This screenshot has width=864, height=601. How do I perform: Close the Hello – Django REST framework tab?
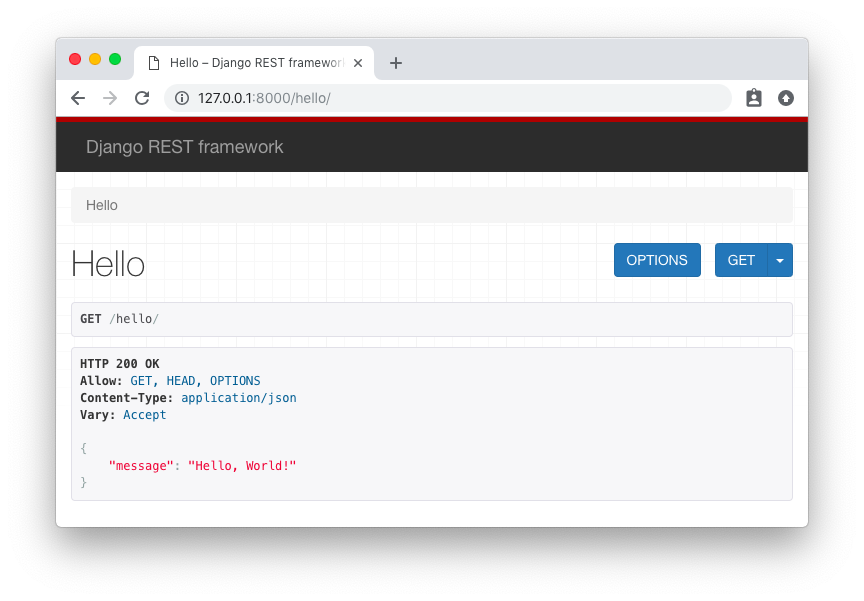(358, 63)
